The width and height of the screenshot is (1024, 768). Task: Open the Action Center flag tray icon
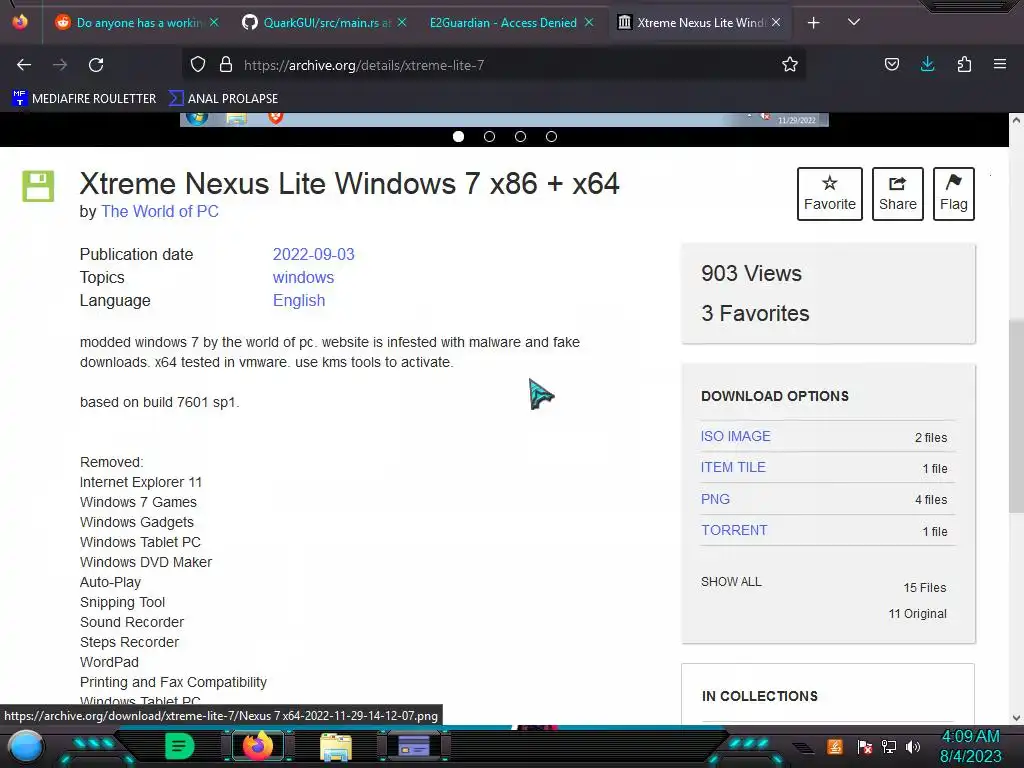click(x=865, y=747)
